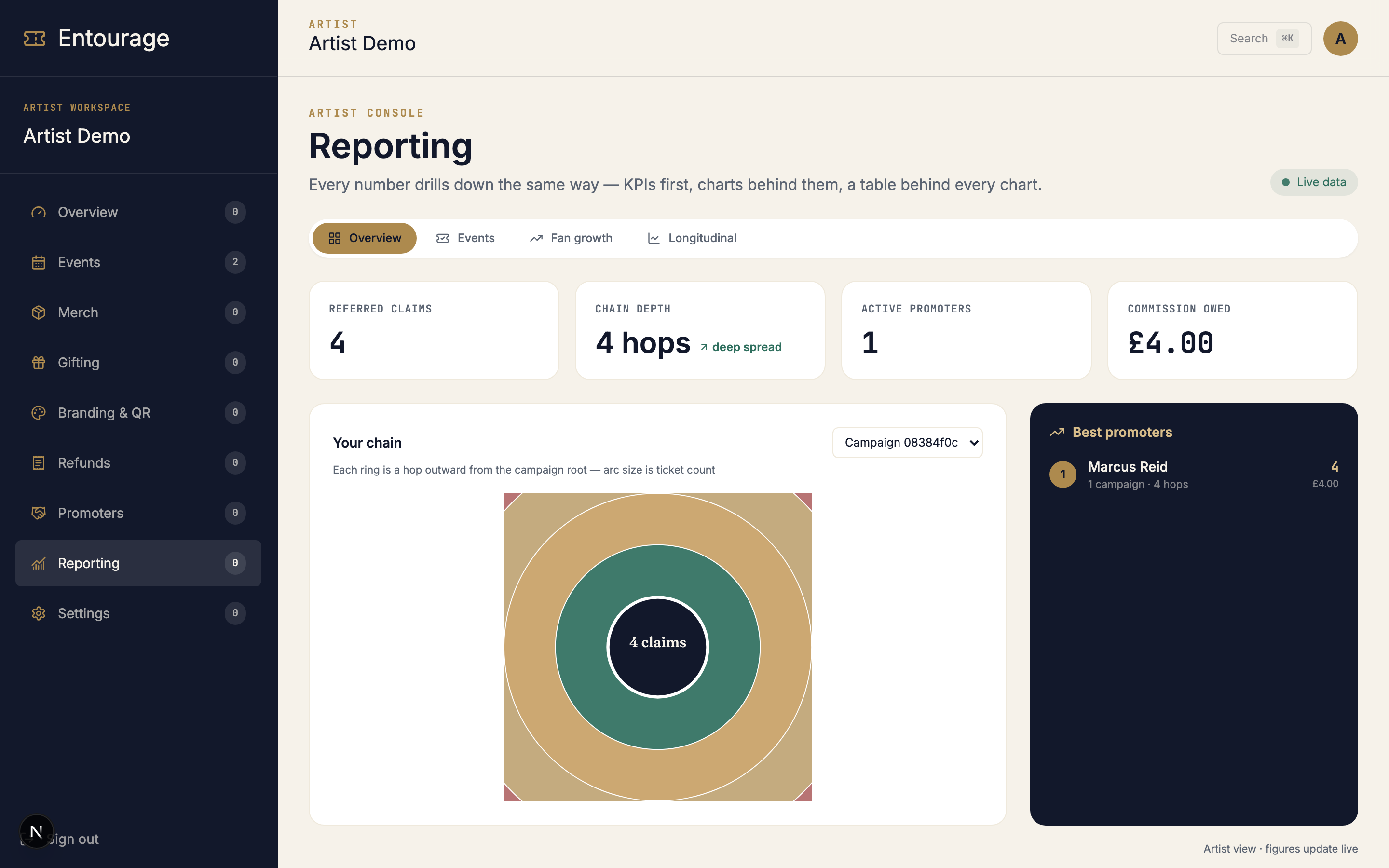
Task: Click the Search input field
Action: coord(1264,39)
